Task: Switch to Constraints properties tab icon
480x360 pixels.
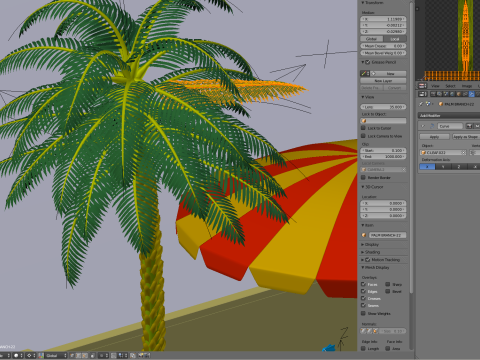Action: pos(465,94)
